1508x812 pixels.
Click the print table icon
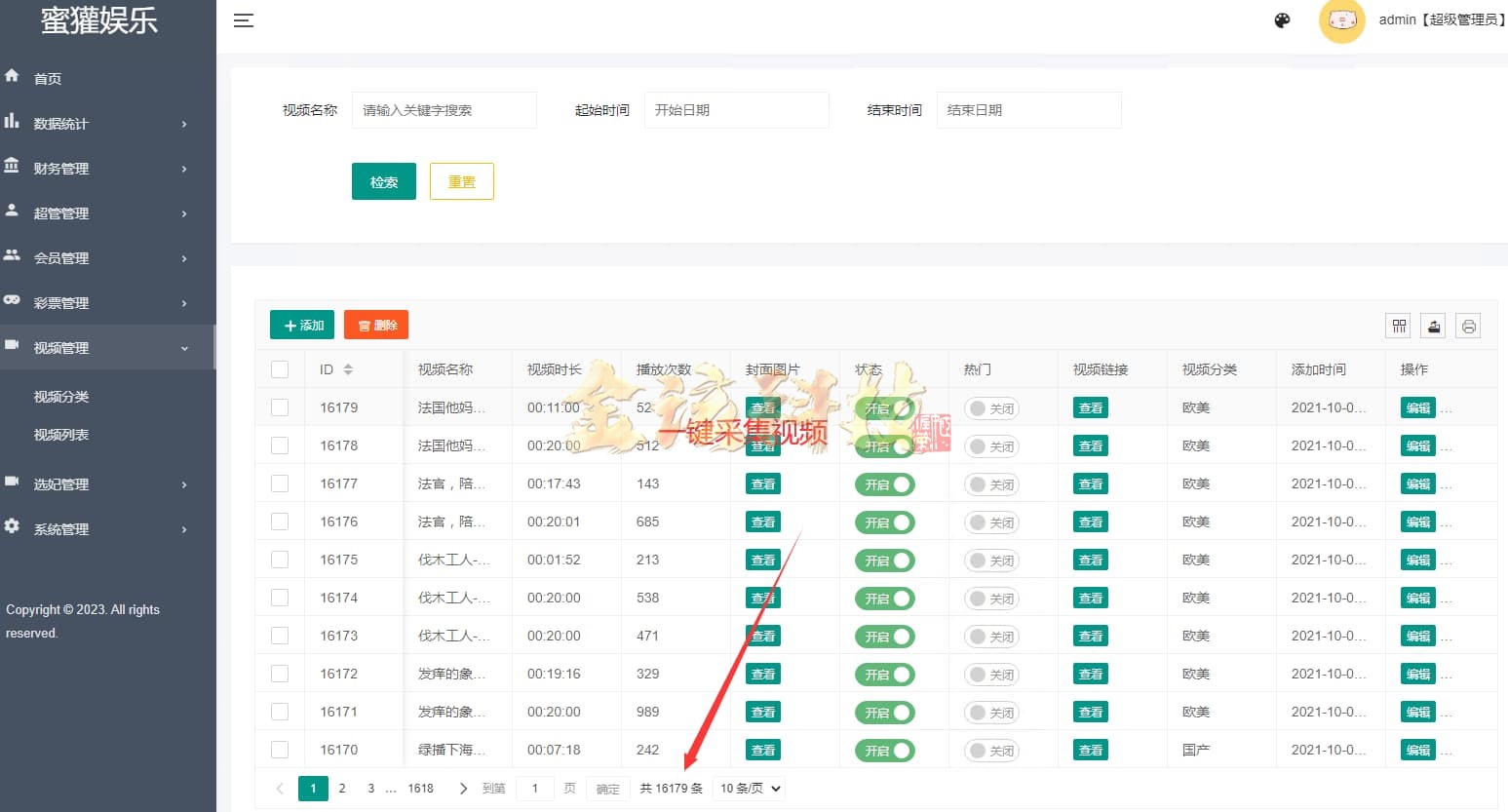click(x=1468, y=326)
